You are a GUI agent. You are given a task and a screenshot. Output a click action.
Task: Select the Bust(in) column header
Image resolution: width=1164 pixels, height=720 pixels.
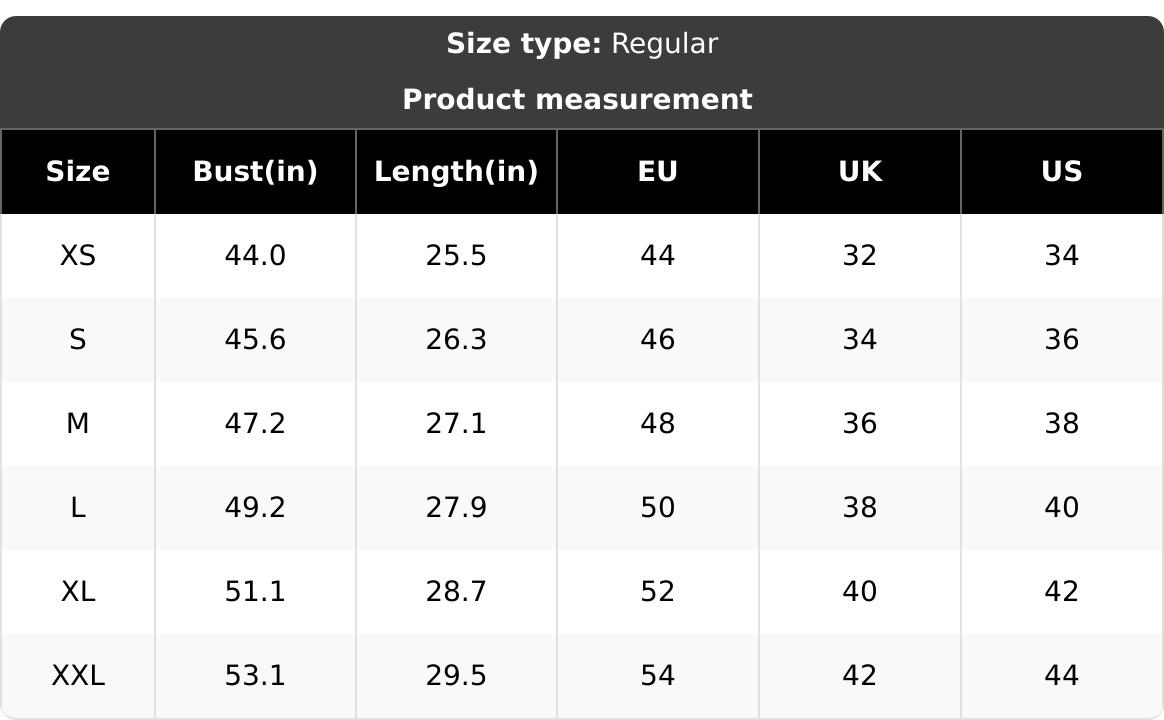[x=255, y=171]
